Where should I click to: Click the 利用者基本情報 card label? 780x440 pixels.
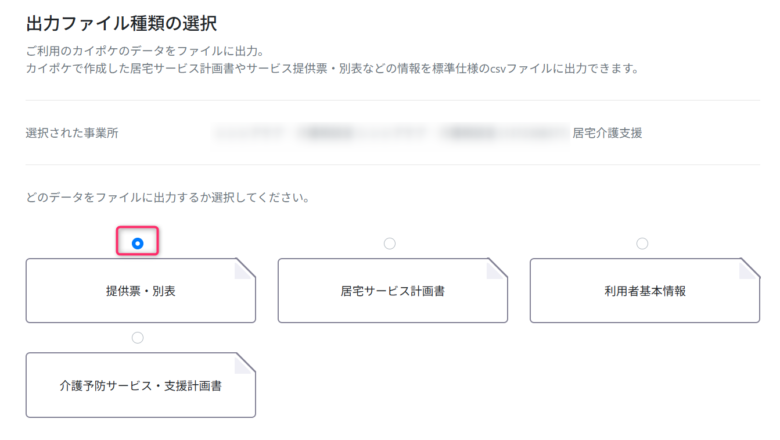(645, 291)
